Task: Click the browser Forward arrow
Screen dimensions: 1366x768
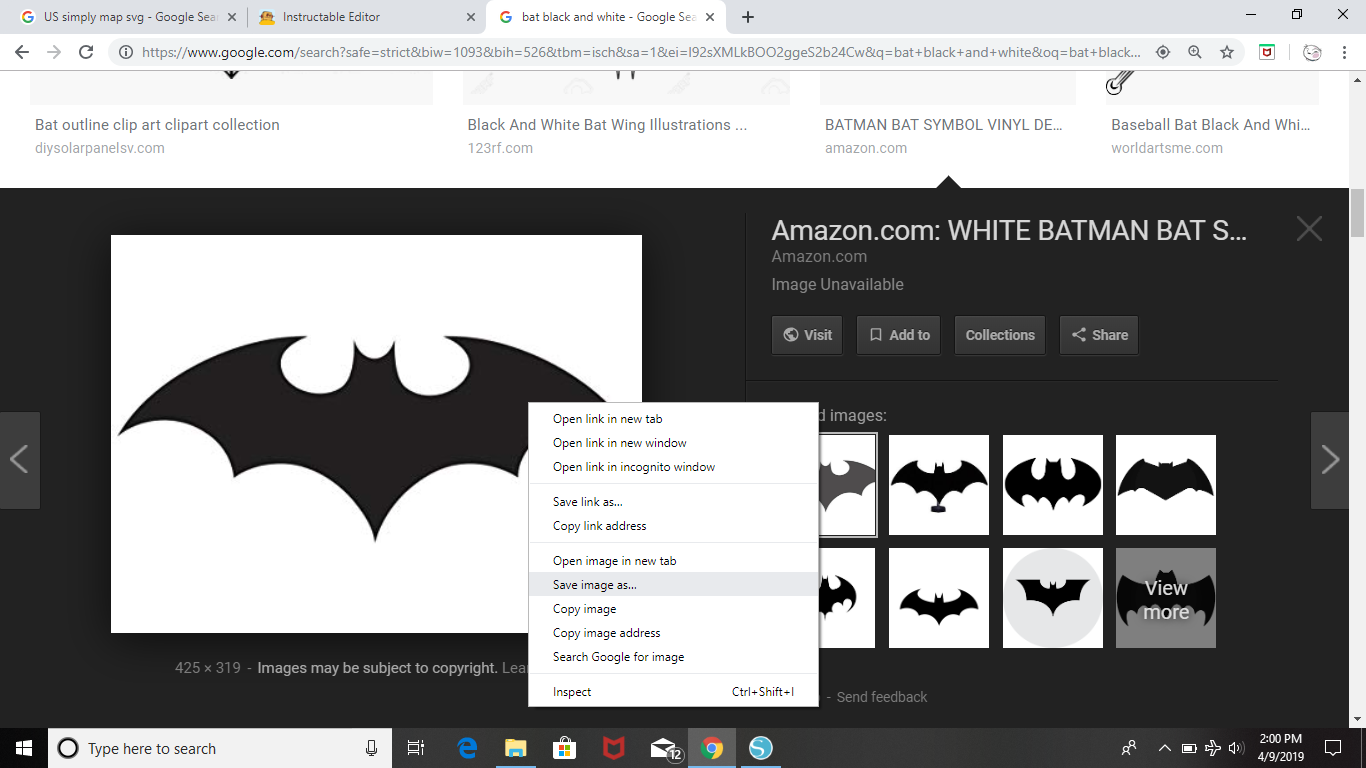Action: click(x=54, y=52)
